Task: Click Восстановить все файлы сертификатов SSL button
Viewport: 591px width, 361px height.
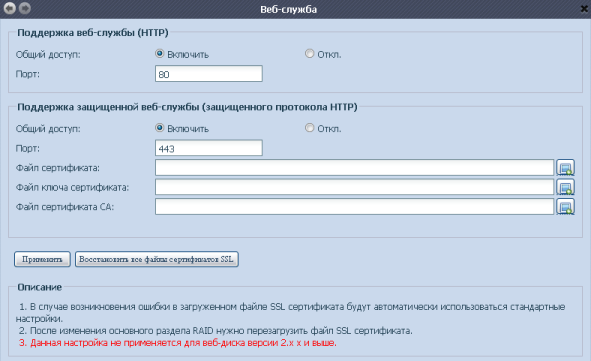Action: coord(156,259)
